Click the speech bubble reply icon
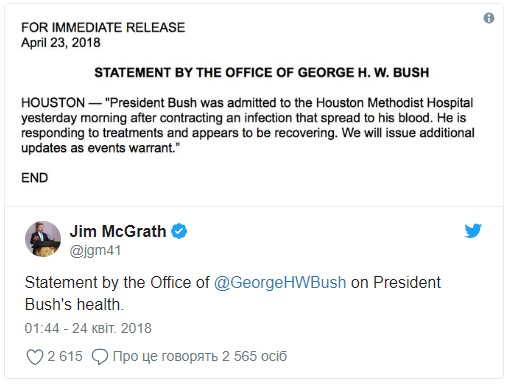 pyautogui.click(x=100, y=357)
